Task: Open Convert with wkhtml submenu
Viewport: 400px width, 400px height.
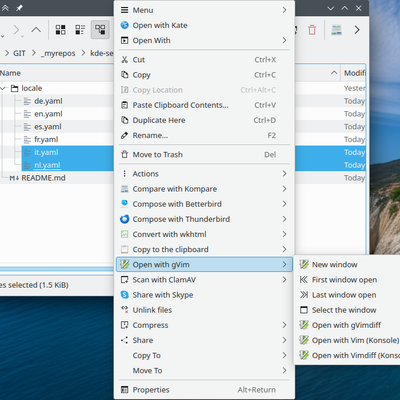Action: 204,234
